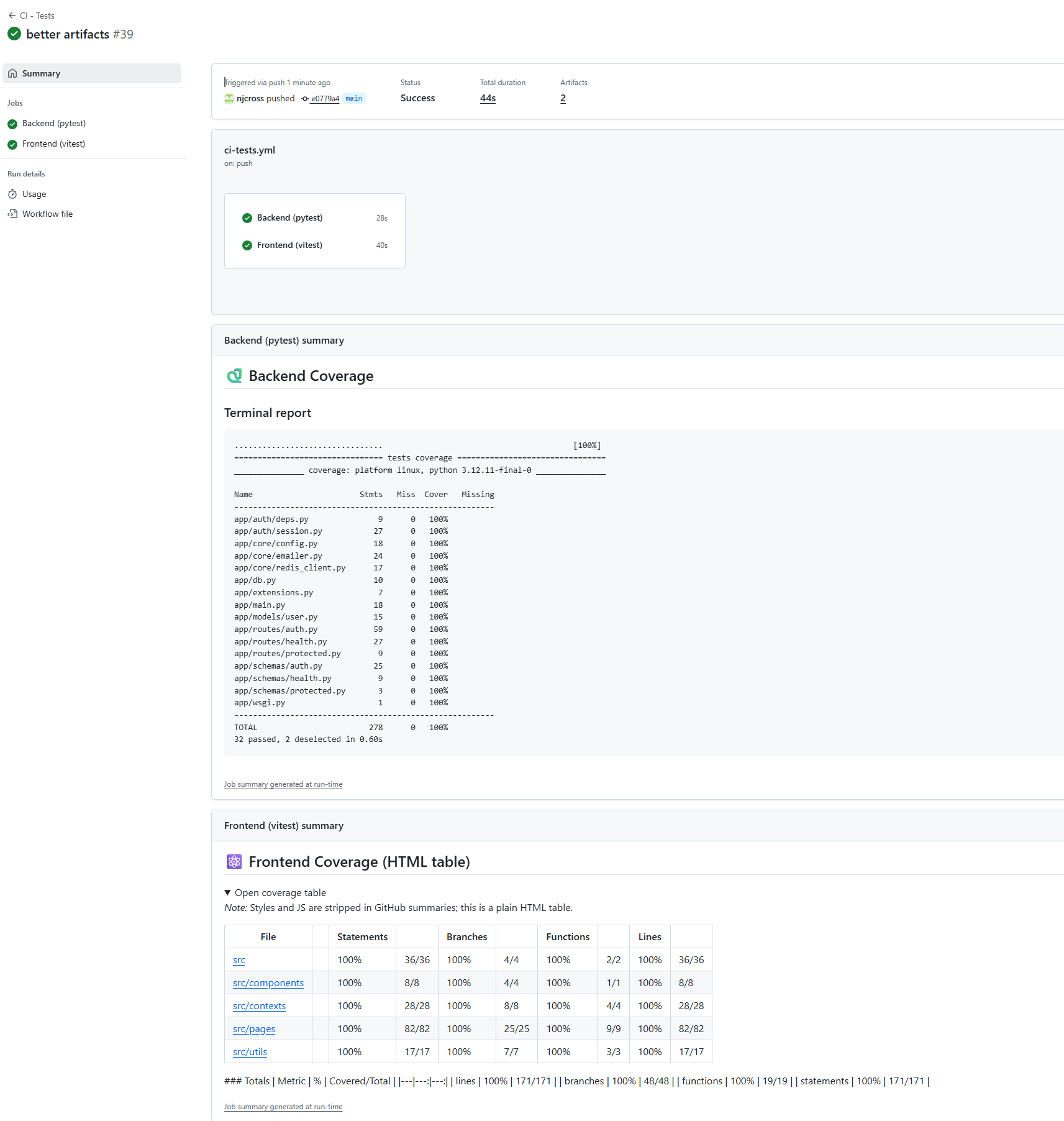This screenshot has height=1121, width=1064.
Task: Click the home icon next to Summary
Action: (x=13, y=73)
